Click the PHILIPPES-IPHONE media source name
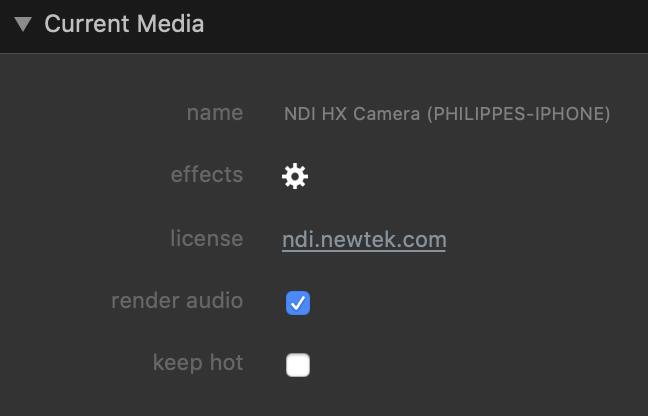Screen dimensions: 648x416 point(518,114)
